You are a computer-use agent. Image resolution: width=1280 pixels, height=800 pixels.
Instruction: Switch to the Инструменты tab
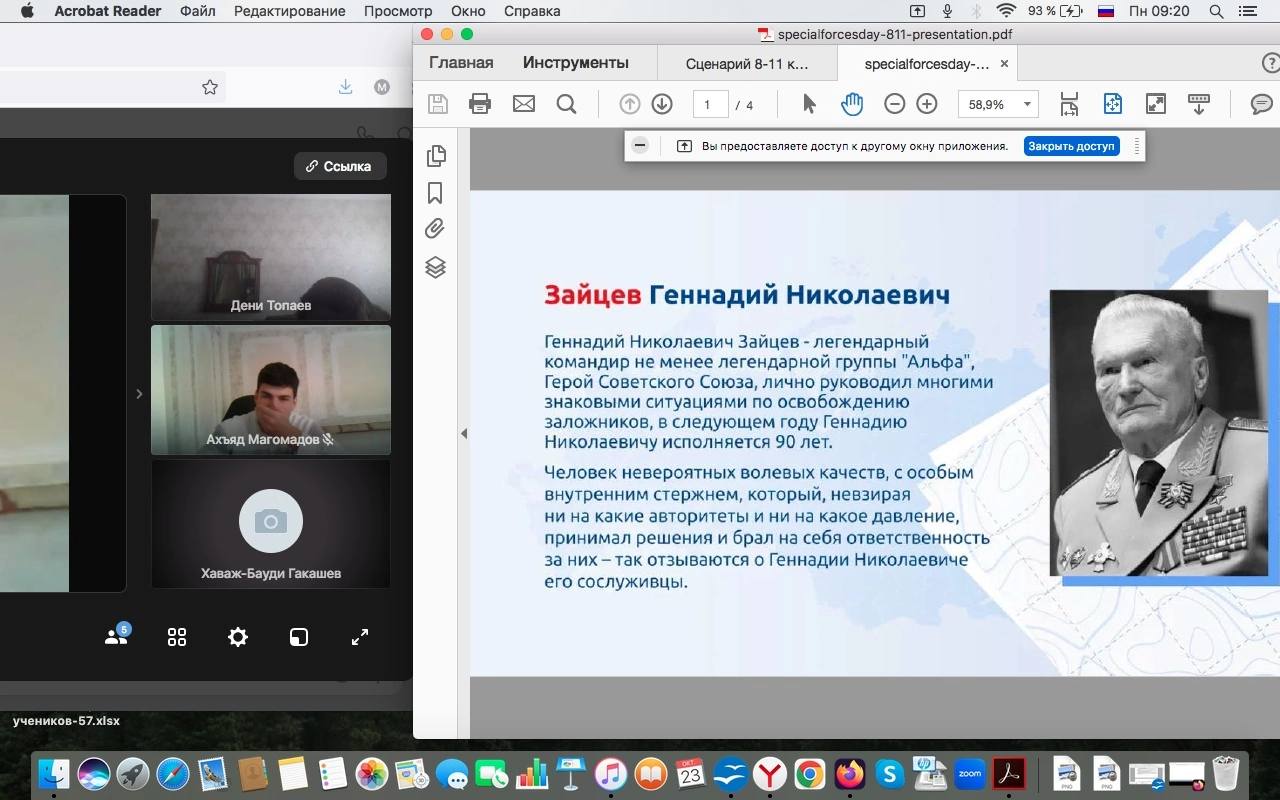pos(575,63)
